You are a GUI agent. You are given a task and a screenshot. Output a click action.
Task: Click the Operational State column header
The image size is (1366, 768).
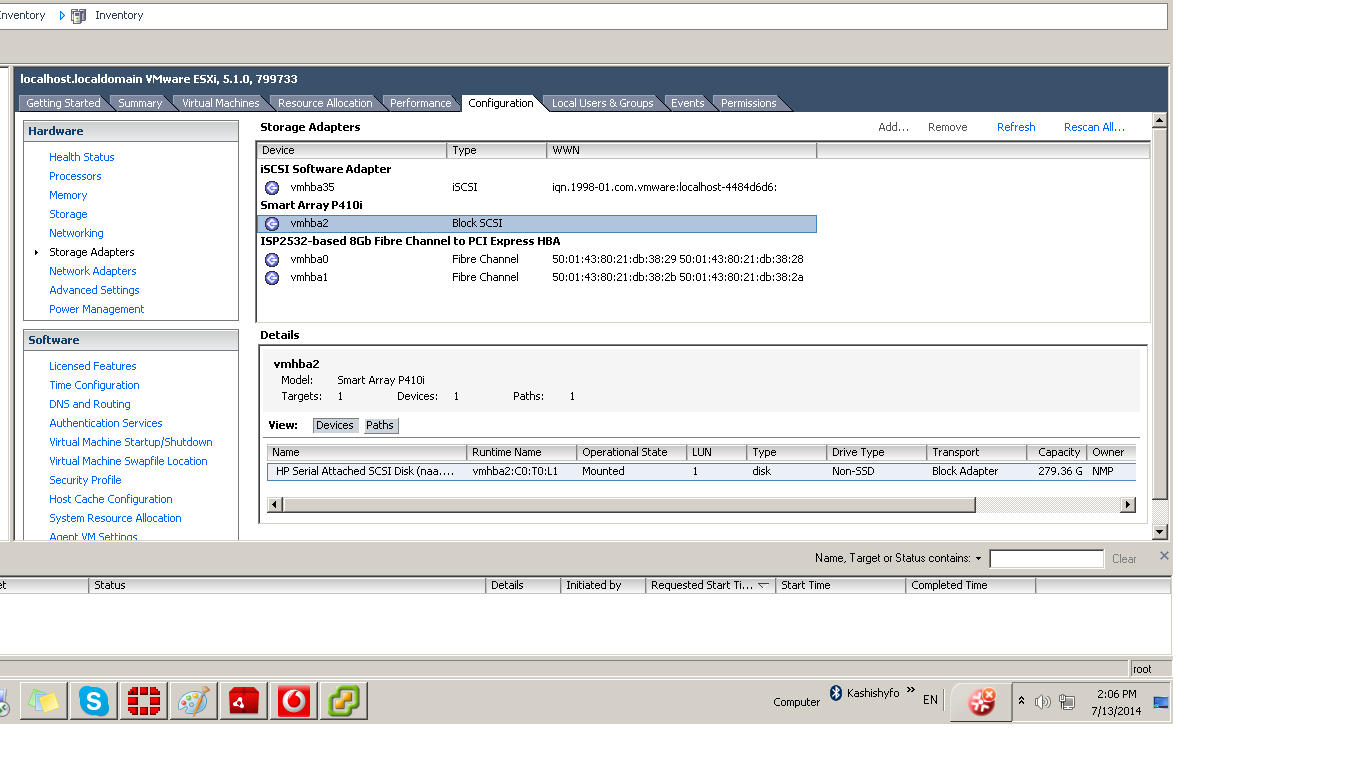pos(632,452)
